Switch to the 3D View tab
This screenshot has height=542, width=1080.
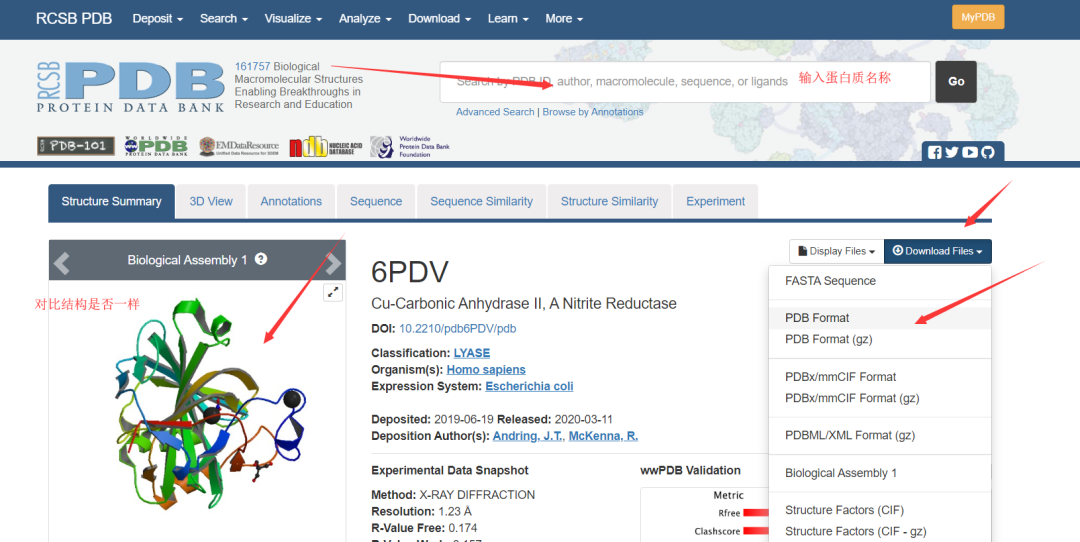[x=211, y=201]
